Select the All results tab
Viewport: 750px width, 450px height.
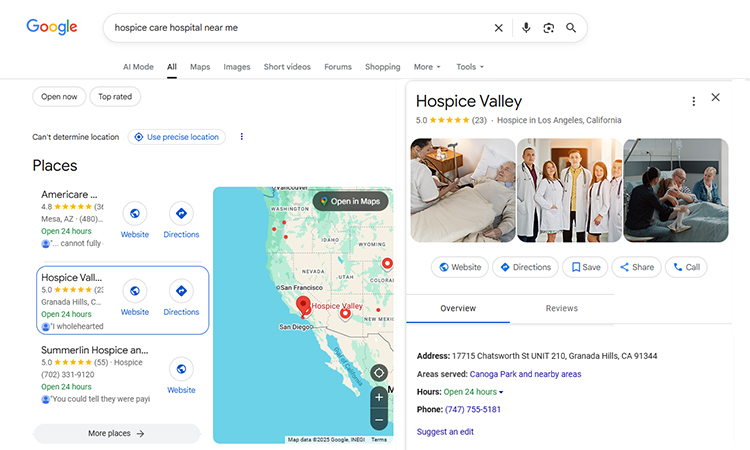[x=172, y=67]
